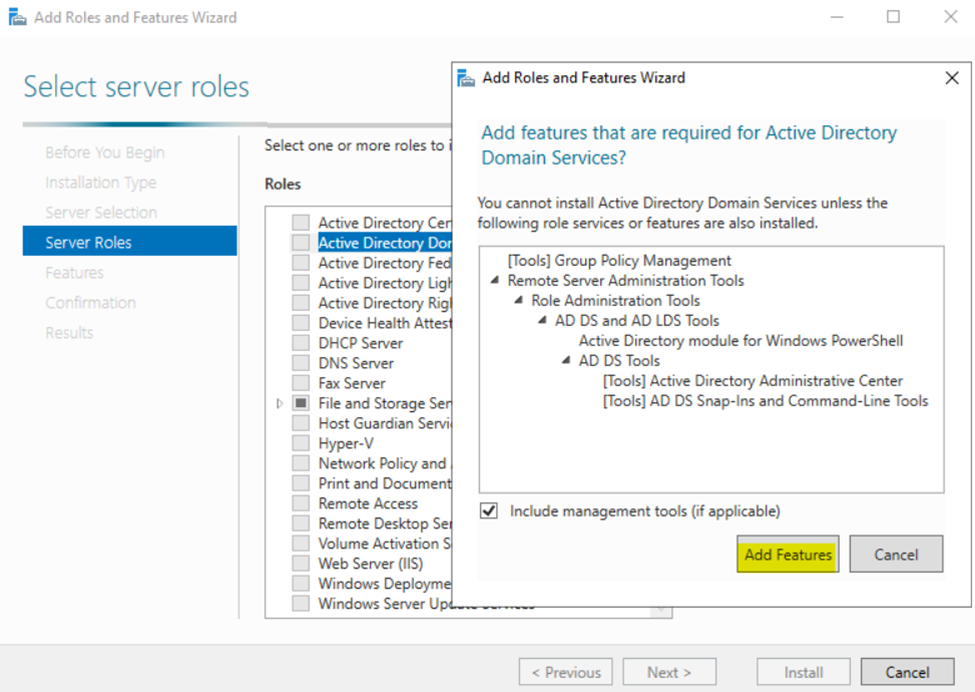
Task: Minimize the main wizard window
Action: pyautogui.click(x=837, y=17)
